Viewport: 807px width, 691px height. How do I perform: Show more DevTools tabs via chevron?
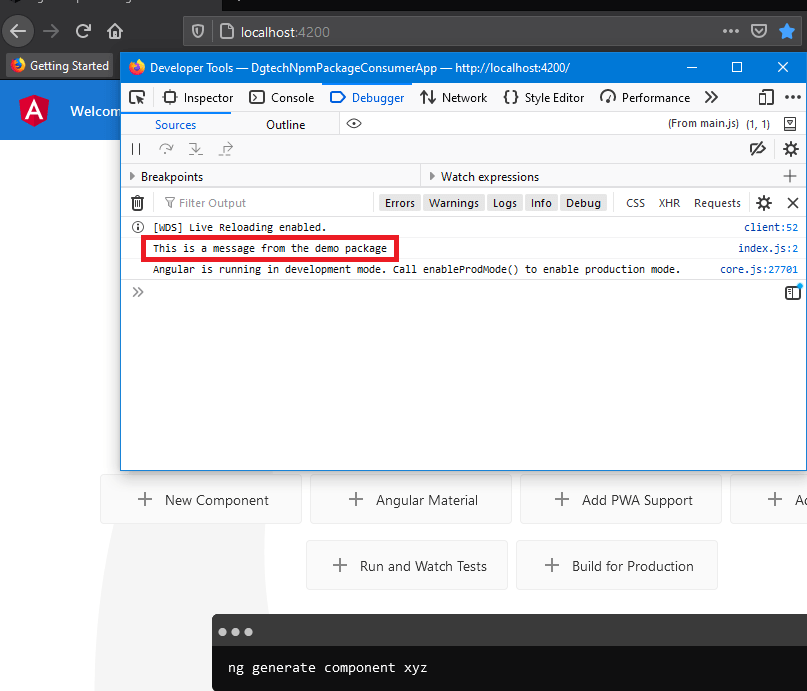[711, 97]
